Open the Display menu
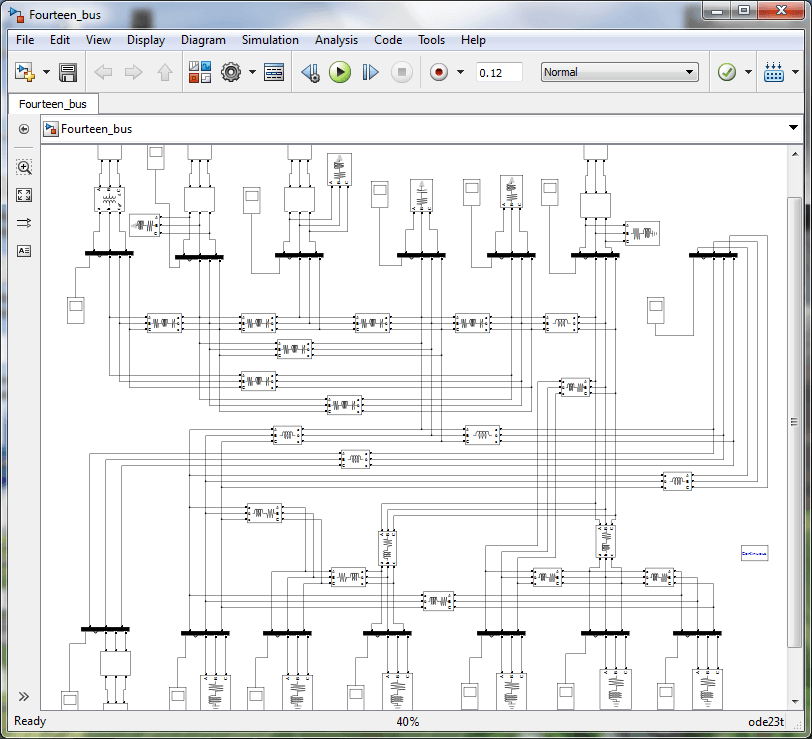 click(x=146, y=40)
